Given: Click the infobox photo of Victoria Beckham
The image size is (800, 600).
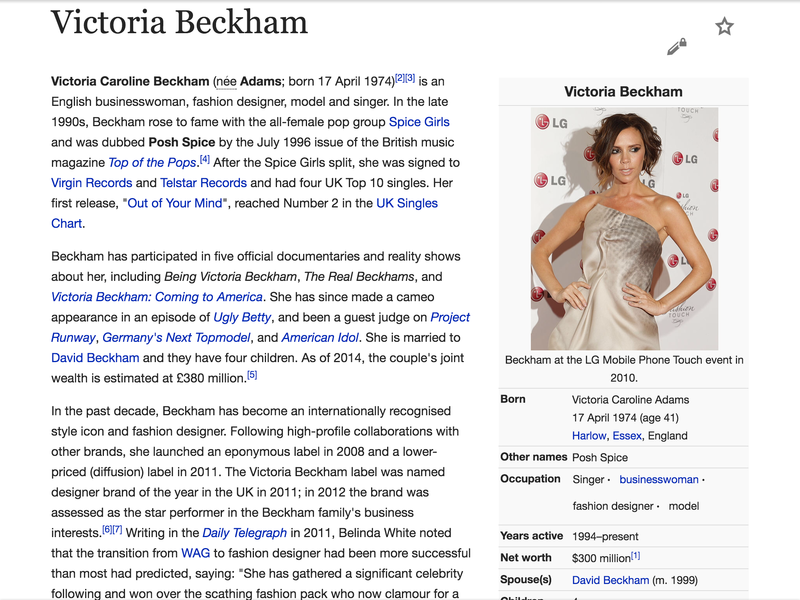Looking at the screenshot, I should click(624, 228).
